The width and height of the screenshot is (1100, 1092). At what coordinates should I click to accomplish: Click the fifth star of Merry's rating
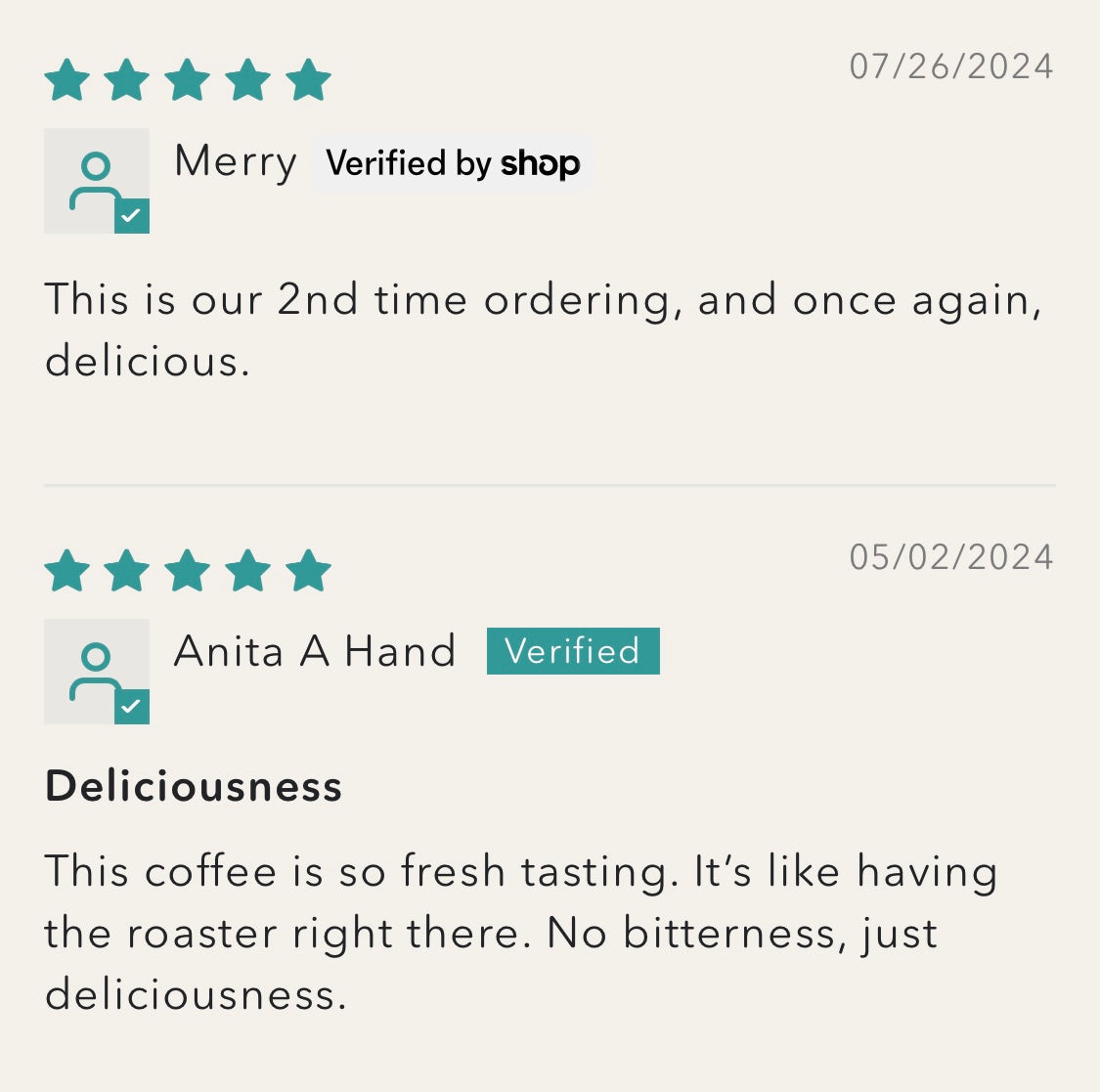309,80
